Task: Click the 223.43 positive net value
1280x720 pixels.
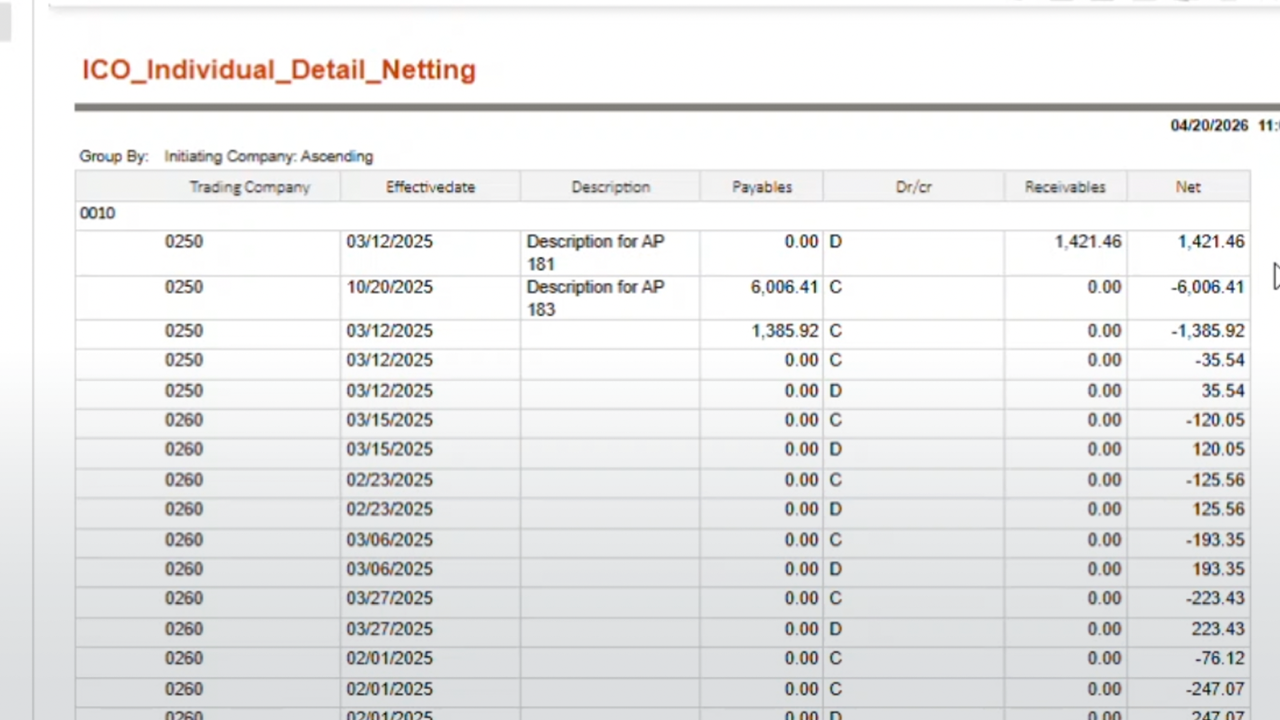Action: pos(1218,629)
